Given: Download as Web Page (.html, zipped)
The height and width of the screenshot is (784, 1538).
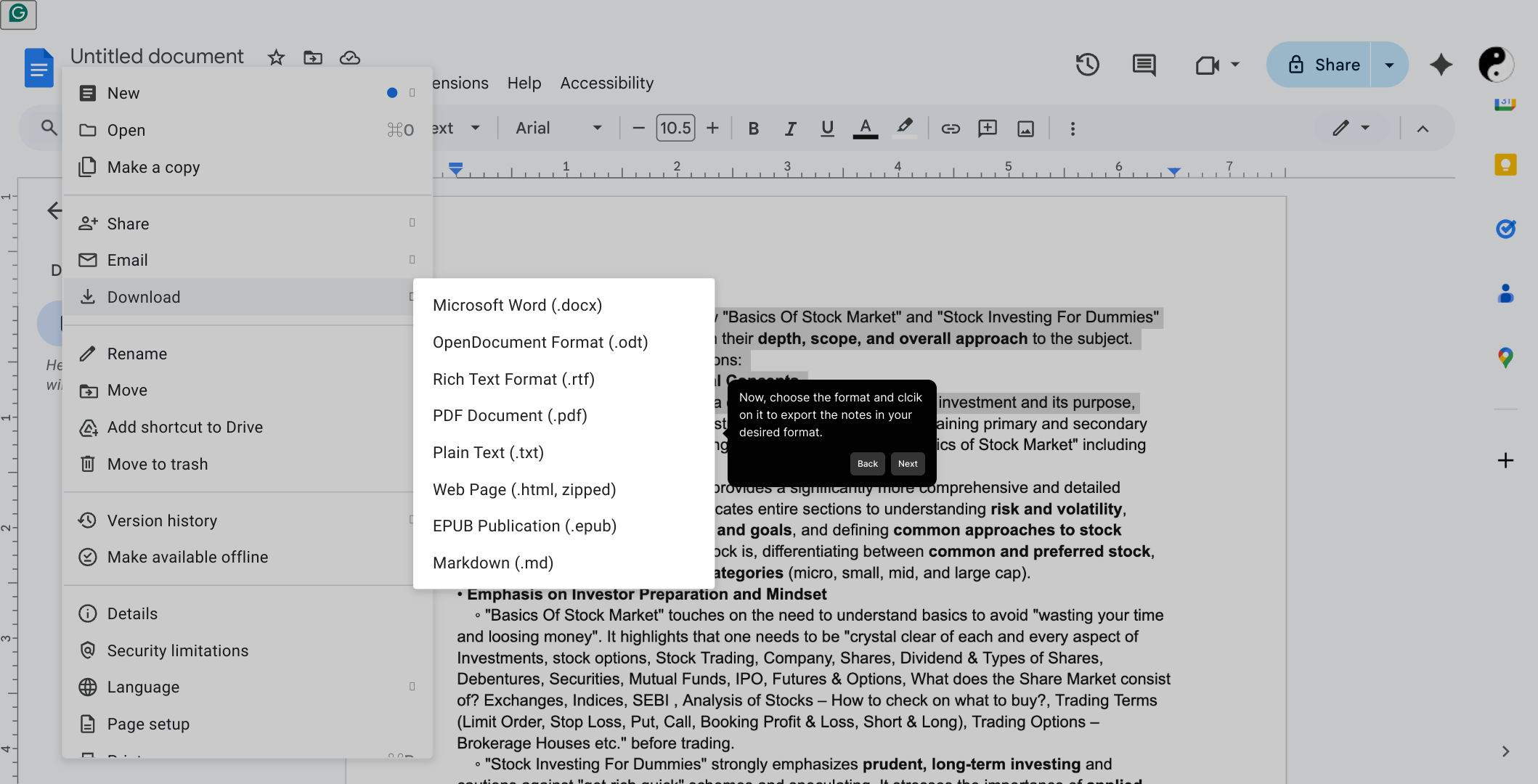Looking at the screenshot, I should (563, 489).
